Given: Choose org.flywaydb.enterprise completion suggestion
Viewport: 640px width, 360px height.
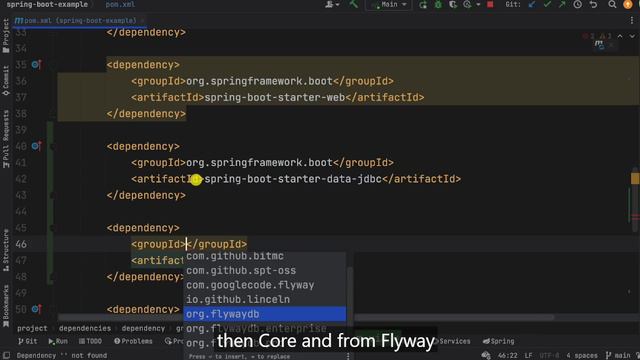Looking at the screenshot, I should click(x=264, y=328).
